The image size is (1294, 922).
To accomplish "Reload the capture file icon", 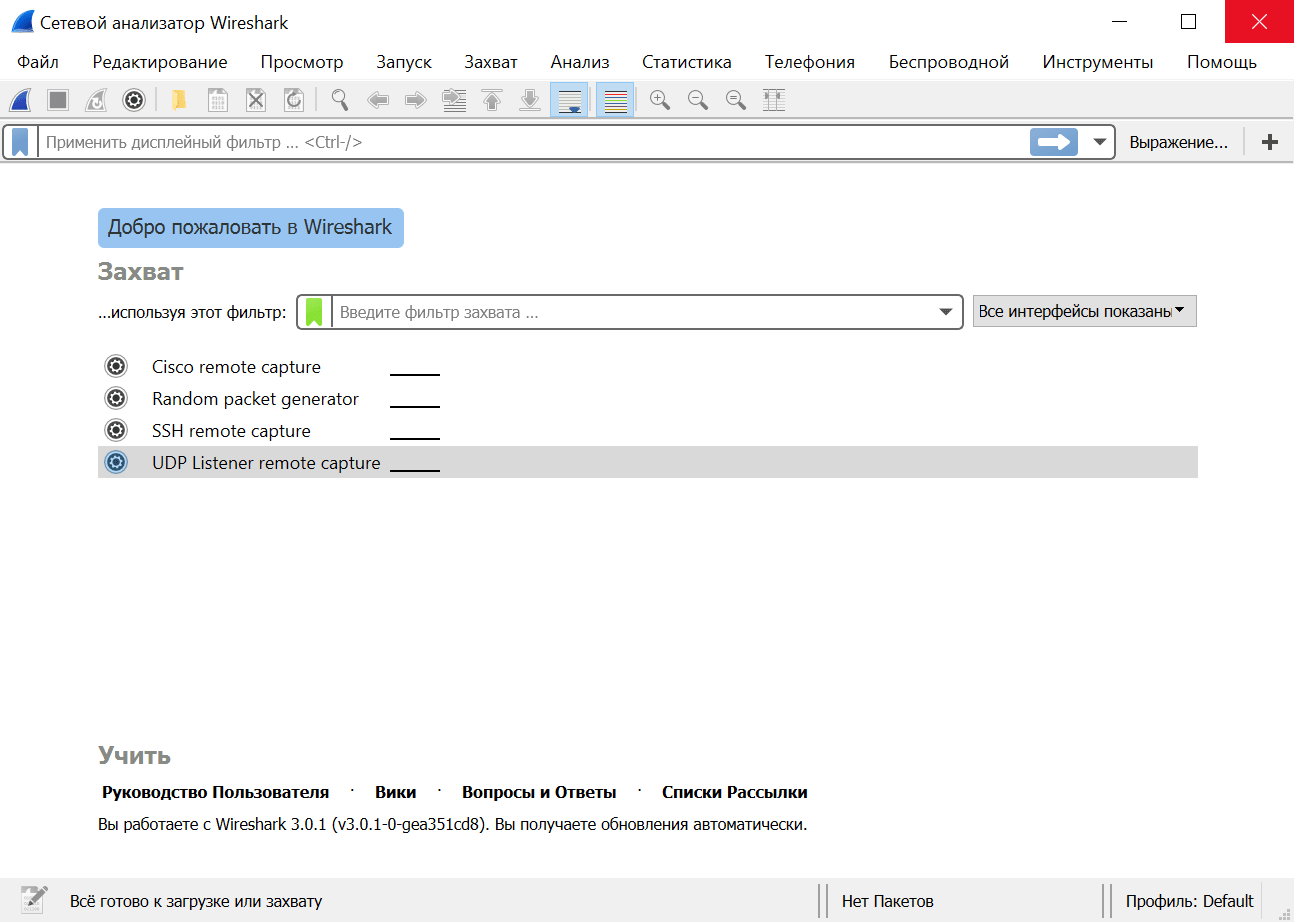I will point(294,100).
